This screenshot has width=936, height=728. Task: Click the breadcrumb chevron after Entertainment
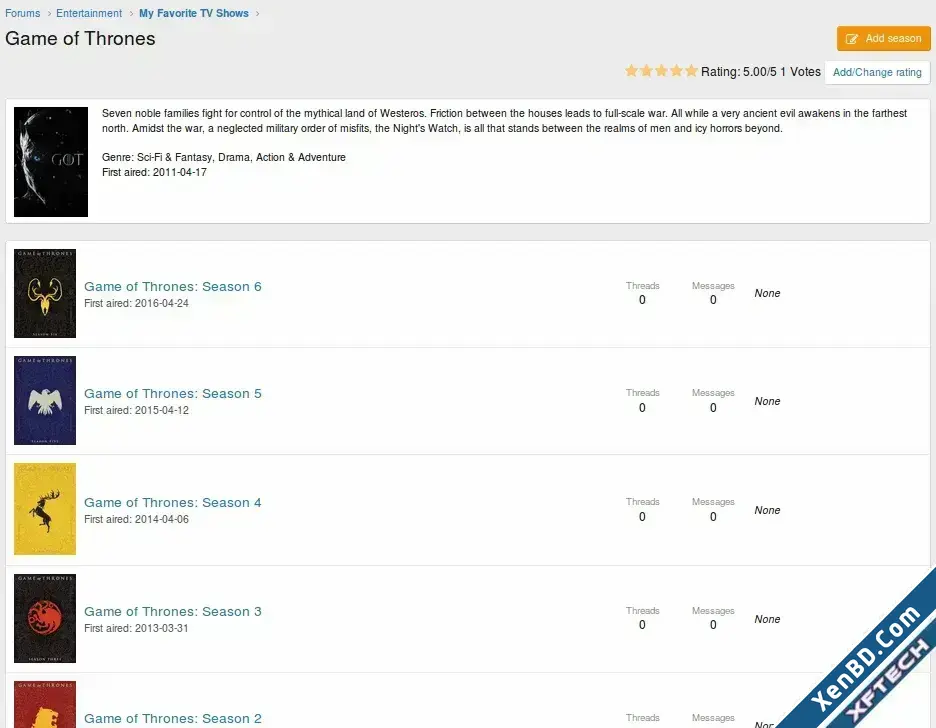click(131, 14)
